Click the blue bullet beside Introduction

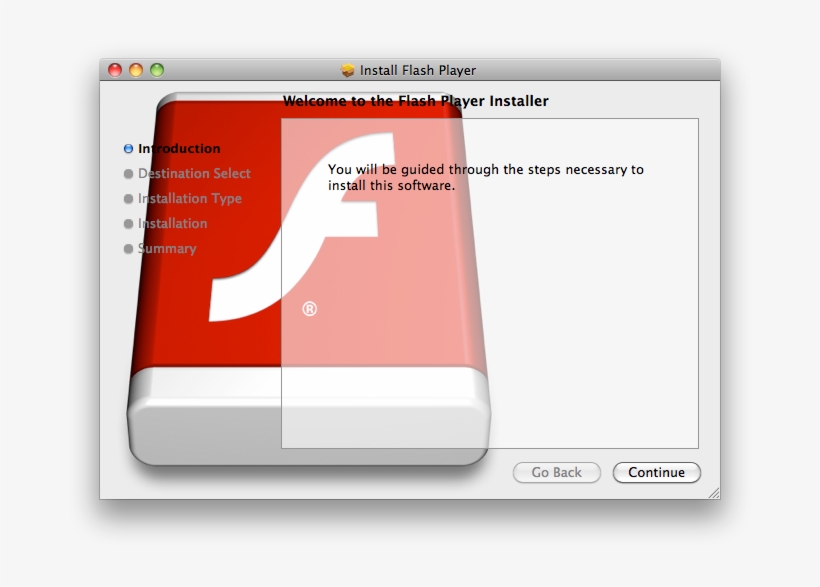(x=126, y=148)
